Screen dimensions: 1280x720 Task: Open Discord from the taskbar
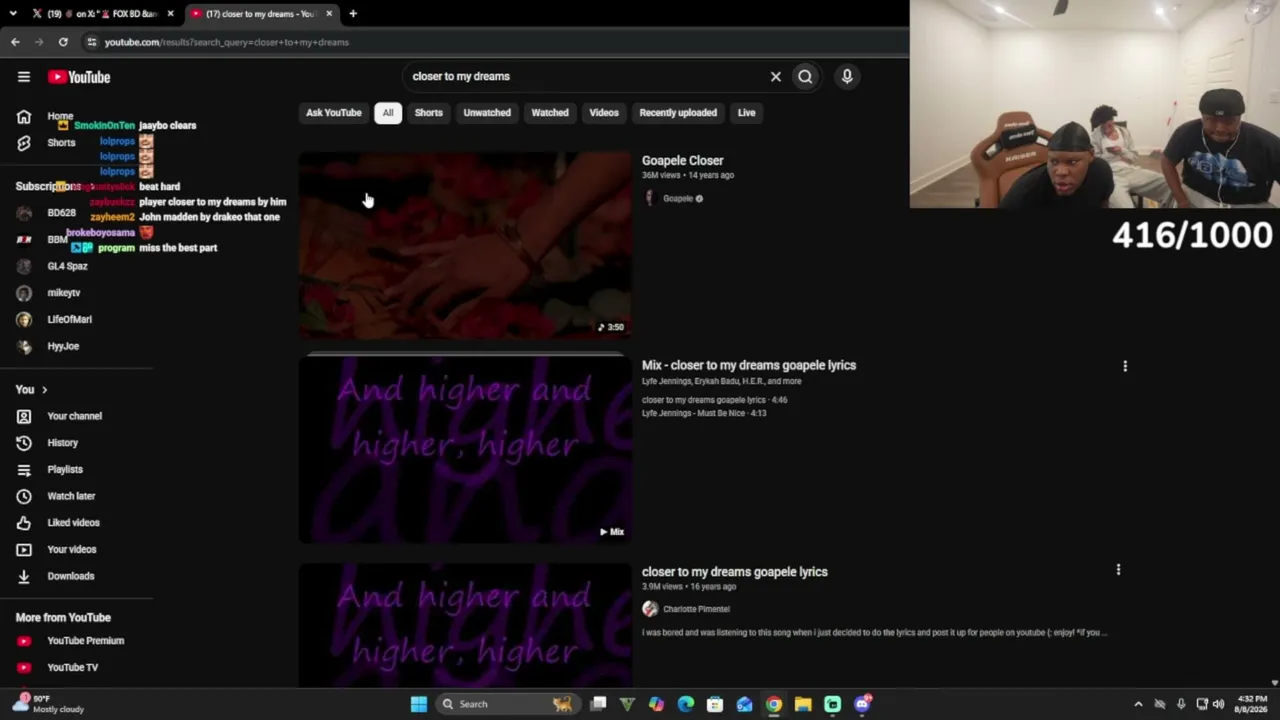pos(862,704)
